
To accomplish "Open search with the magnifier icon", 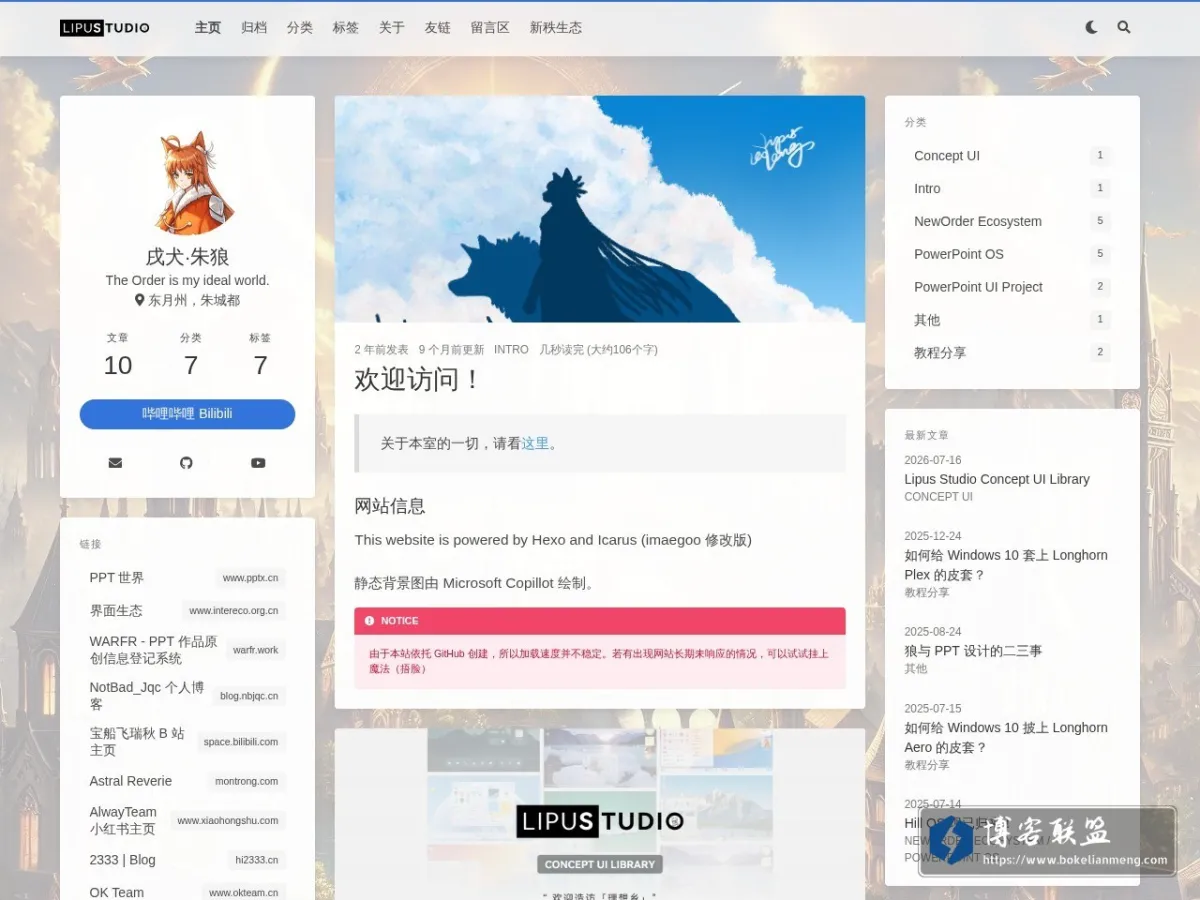I will [x=1124, y=27].
